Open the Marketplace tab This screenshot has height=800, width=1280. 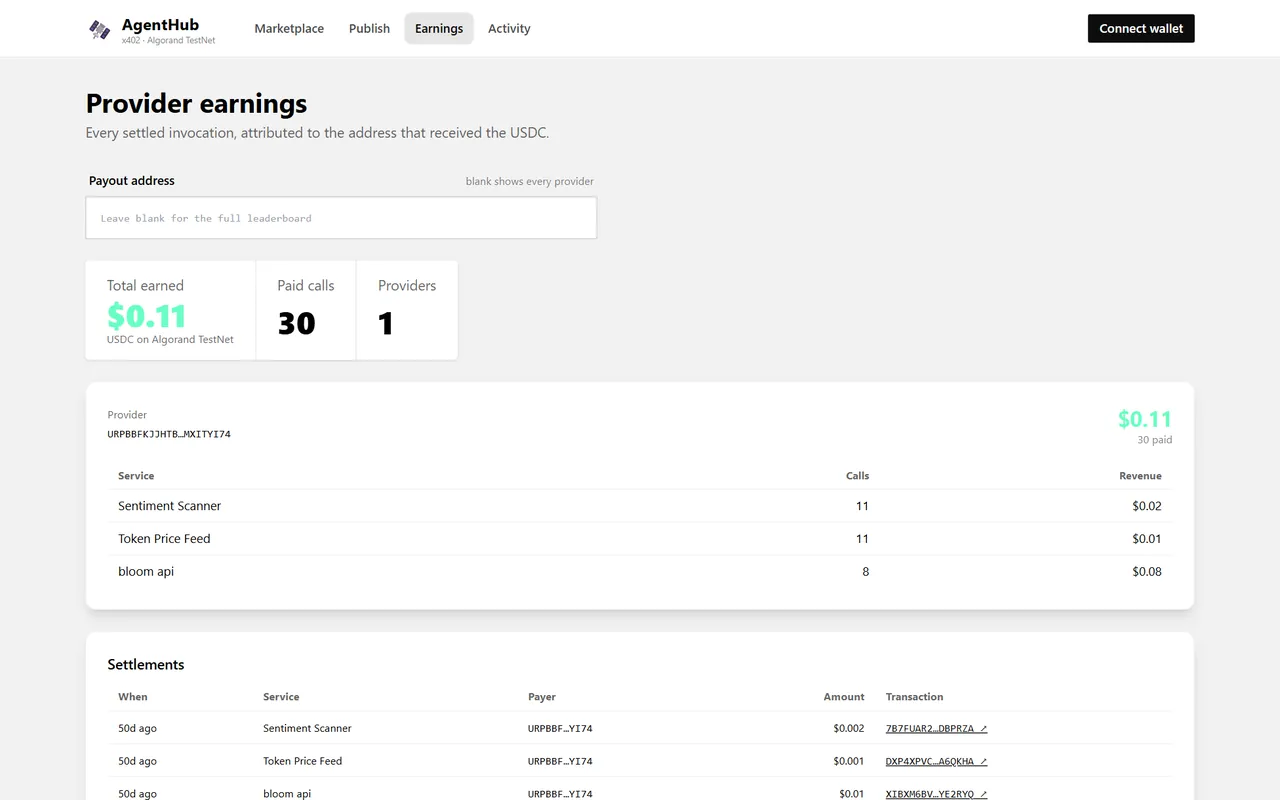(x=289, y=29)
